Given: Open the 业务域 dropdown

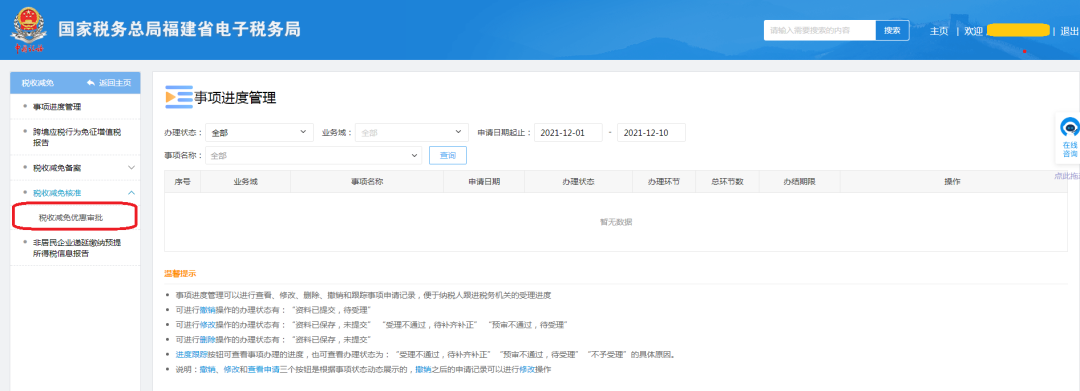Looking at the screenshot, I should (412, 133).
